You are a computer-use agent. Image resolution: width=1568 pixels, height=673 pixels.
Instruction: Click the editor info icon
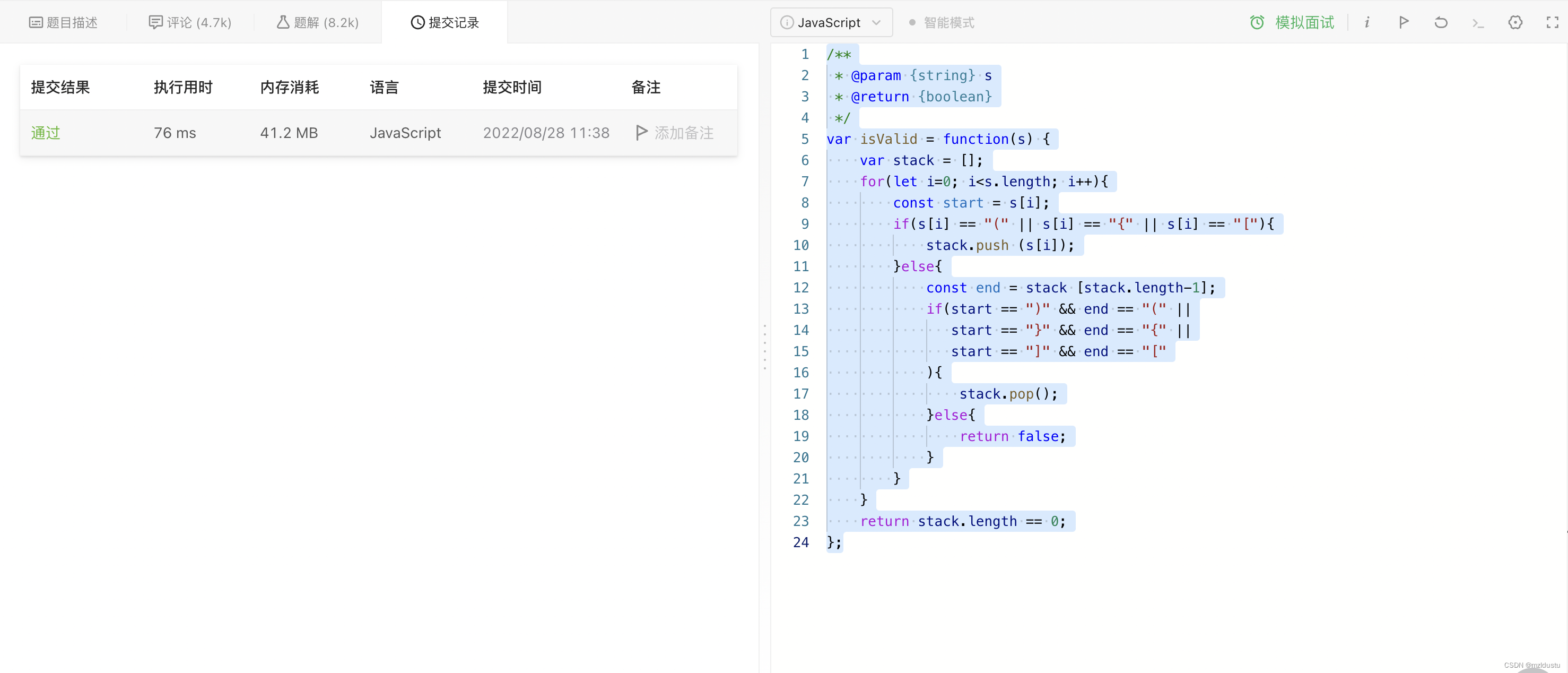[1366, 22]
